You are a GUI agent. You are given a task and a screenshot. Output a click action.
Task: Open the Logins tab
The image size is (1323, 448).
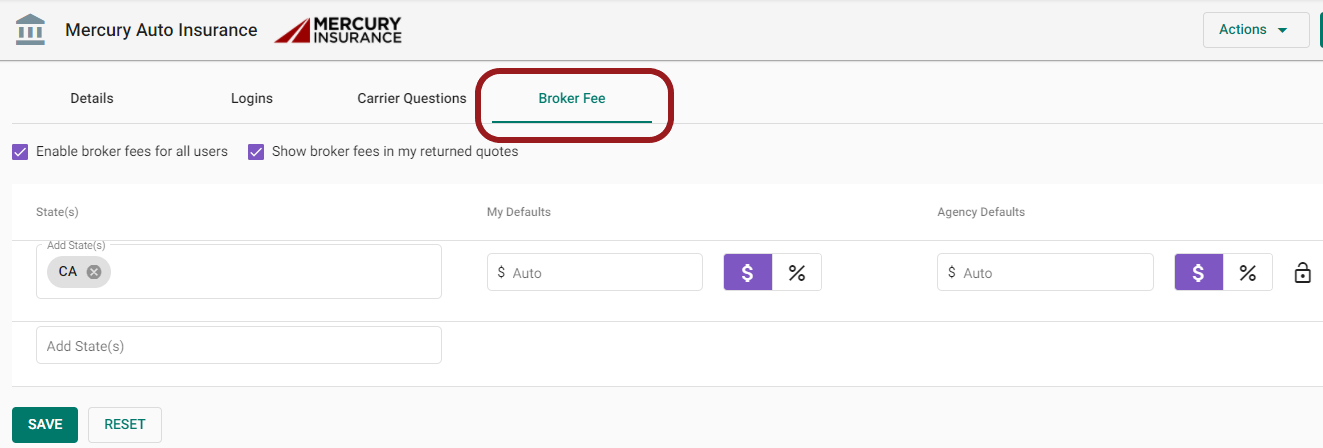tap(252, 98)
